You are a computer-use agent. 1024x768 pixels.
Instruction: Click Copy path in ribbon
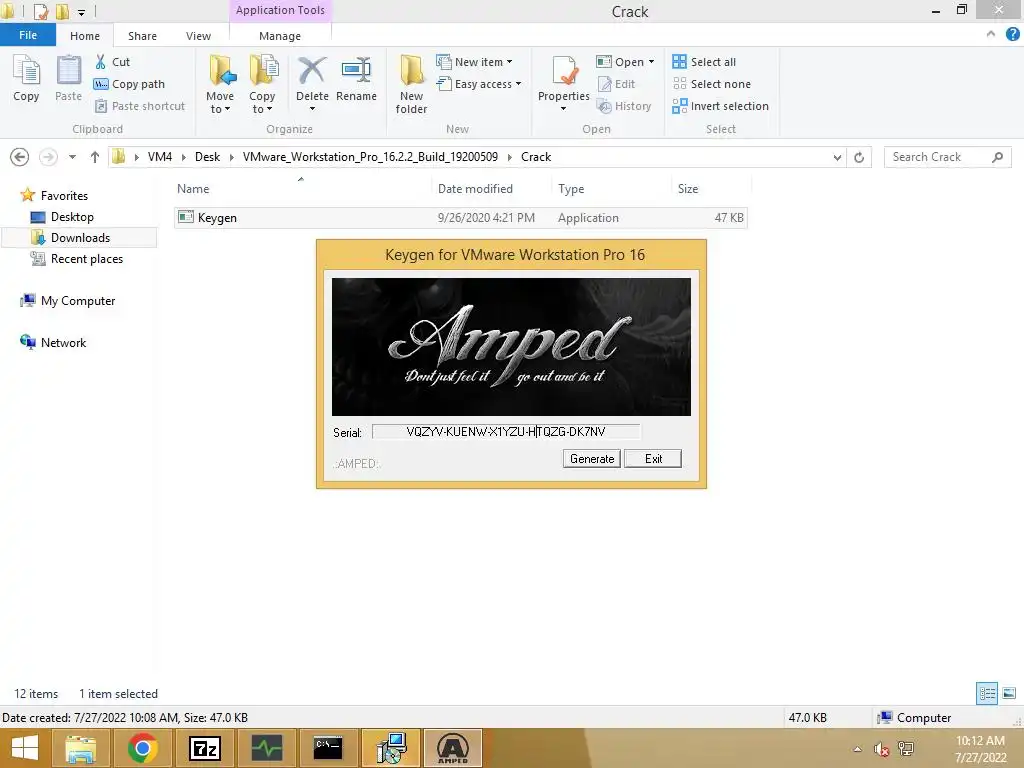pyautogui.click(x=129, y=84)
